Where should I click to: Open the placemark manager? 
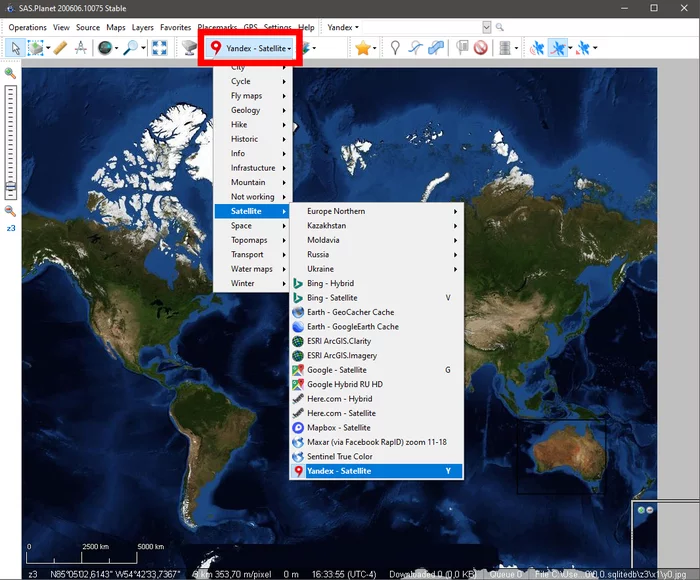(462, 48)
